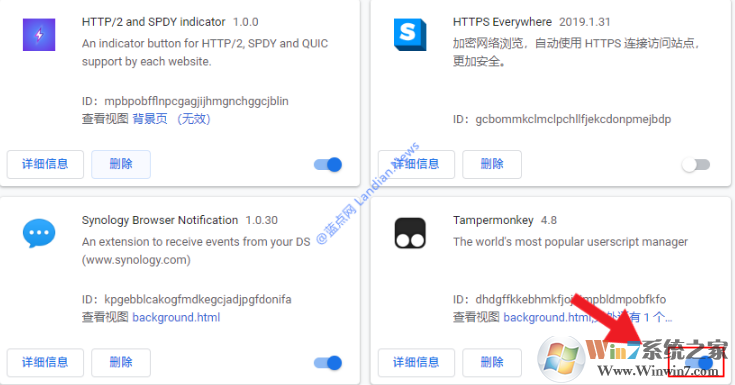Click the Synology Browser Notification icon
The height and width of the screenshot is (385, 735).
point(39,233)
